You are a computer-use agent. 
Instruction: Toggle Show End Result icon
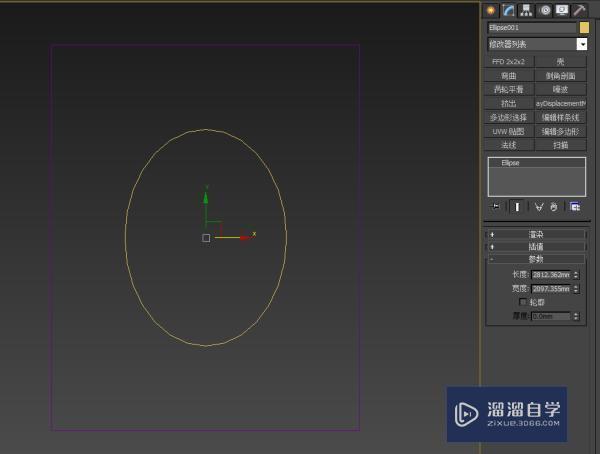point(517,207)
